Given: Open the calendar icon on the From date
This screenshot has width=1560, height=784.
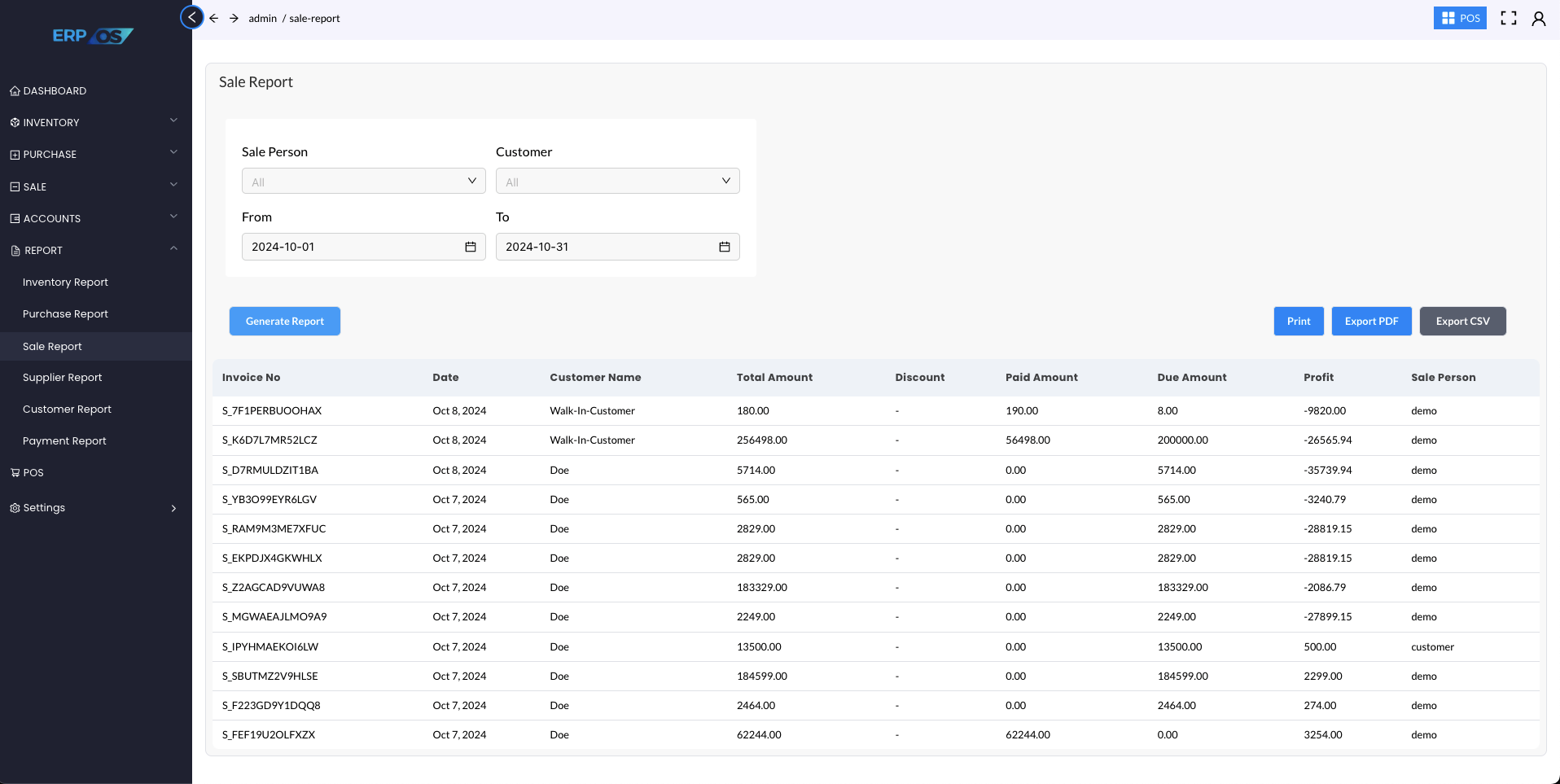Looking at the screenshot, I should 471,247.
